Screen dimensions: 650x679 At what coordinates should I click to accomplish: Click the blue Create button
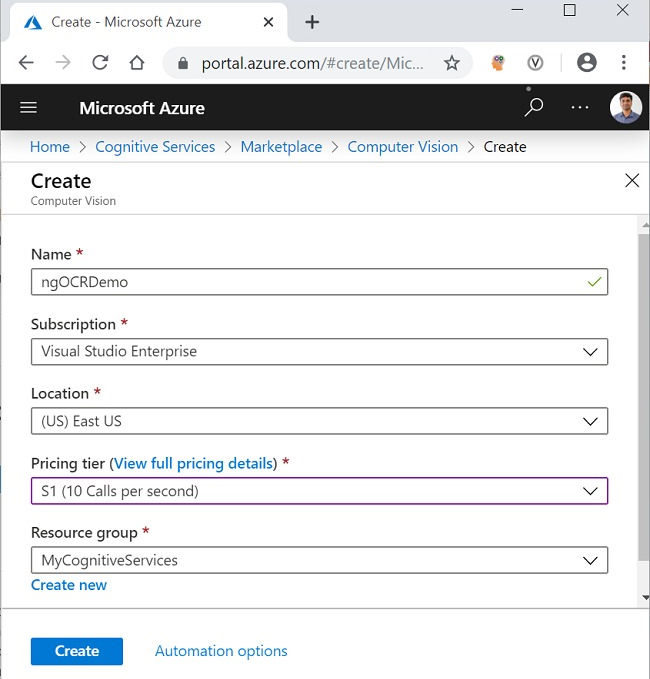point(77,651)
